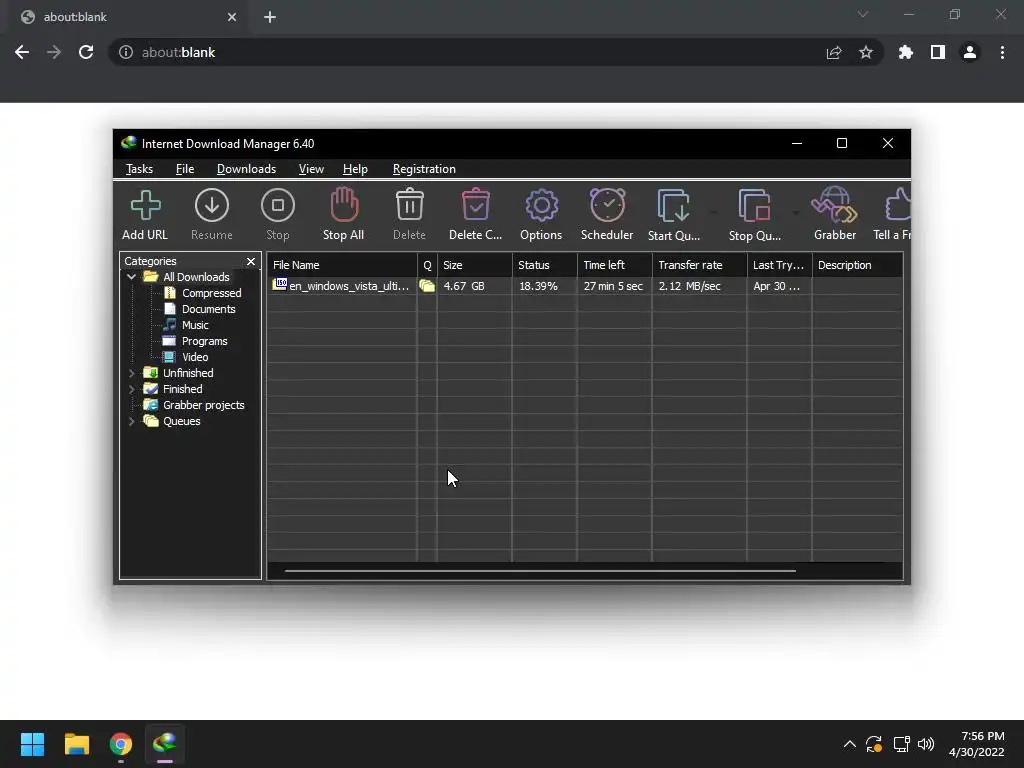Click the 4.67 GB size cell
The width and height of the screenshot is (1024, 768).
464,286
